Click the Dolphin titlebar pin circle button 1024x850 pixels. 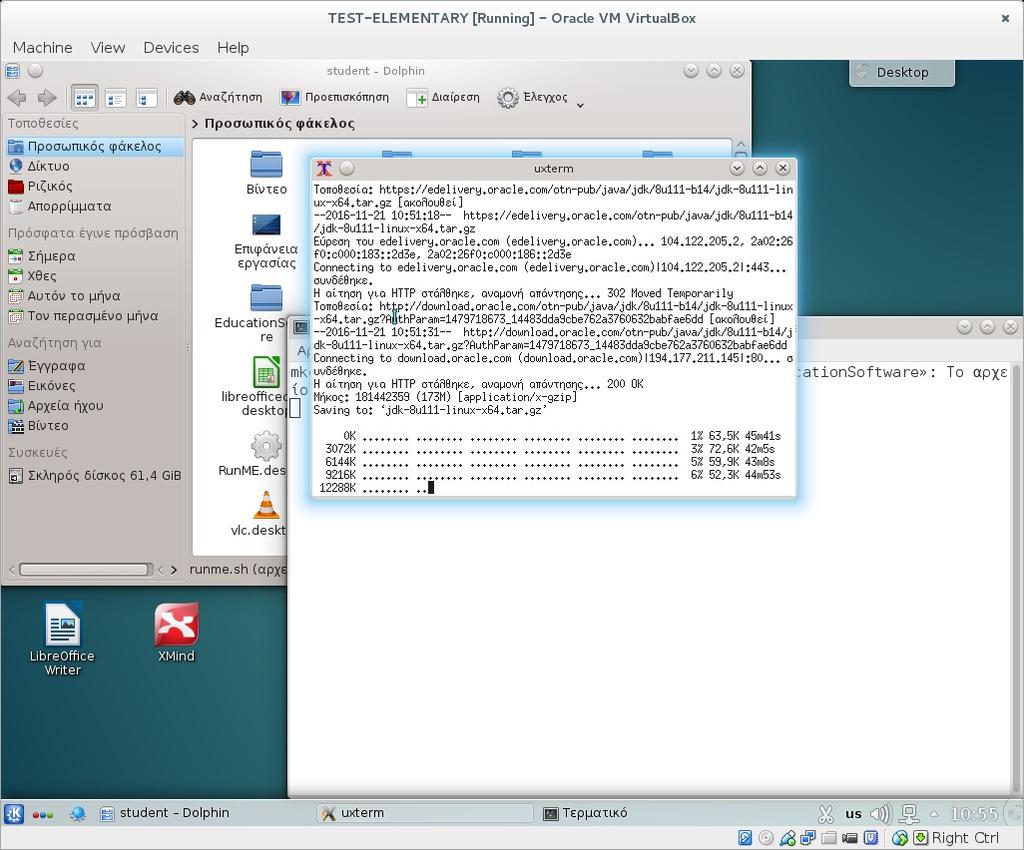(x=36, y=71)
